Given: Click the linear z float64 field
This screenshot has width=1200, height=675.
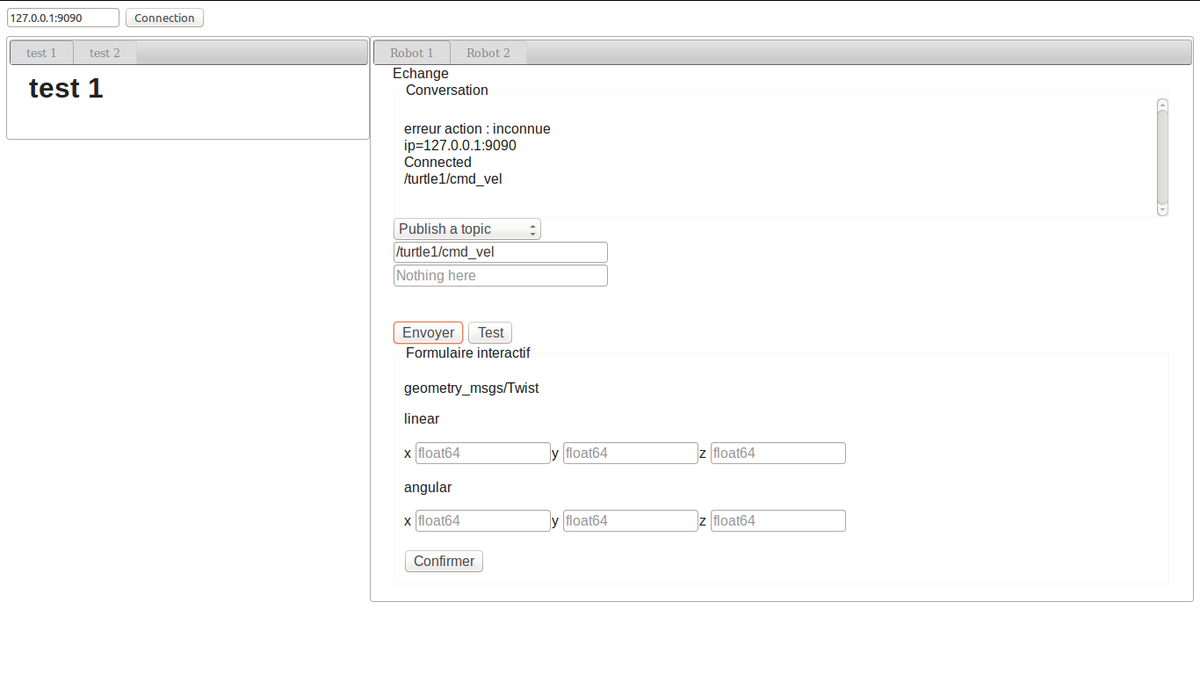Looking at the screenshot, I should pos(777,453).
